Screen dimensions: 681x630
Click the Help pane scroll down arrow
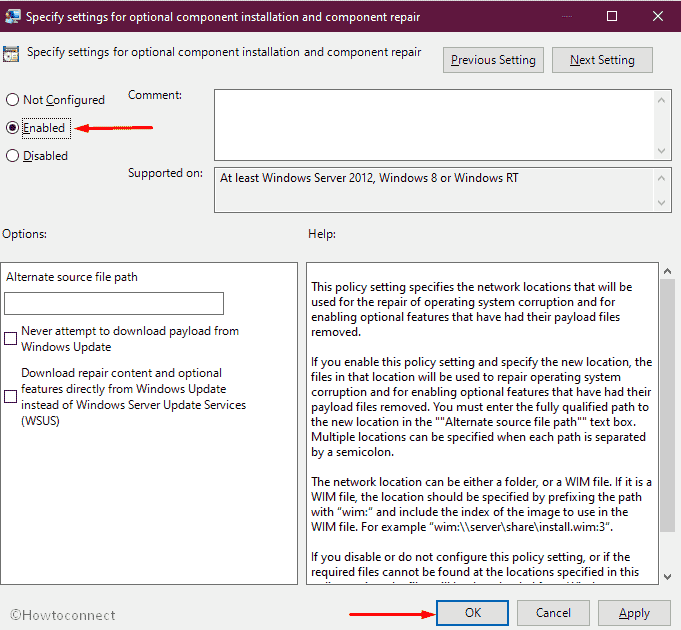point(668,577)
